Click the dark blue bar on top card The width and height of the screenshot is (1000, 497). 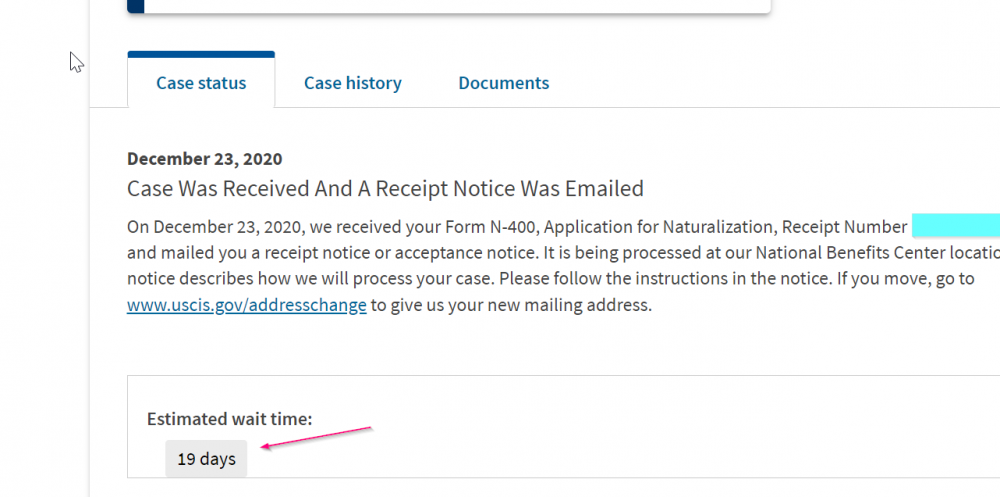tap(136, 6)
